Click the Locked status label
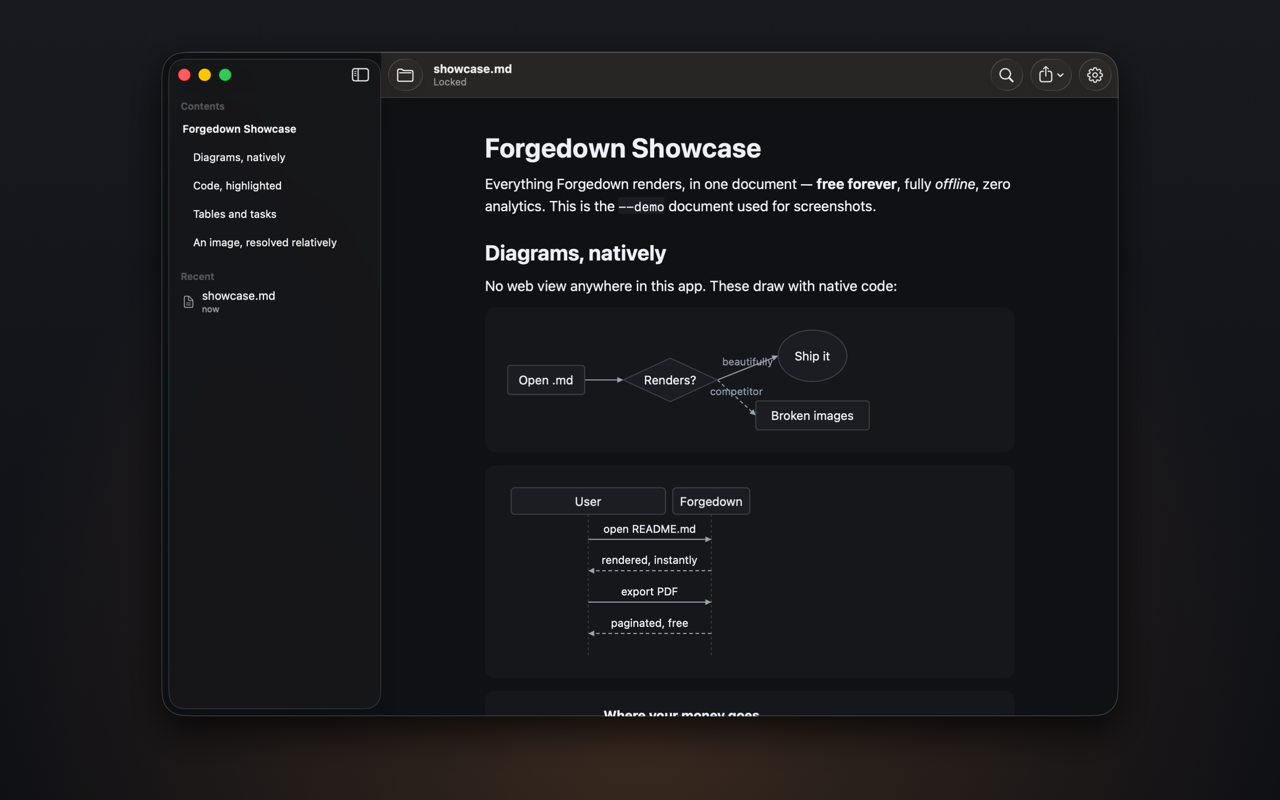 coord(450,82)
